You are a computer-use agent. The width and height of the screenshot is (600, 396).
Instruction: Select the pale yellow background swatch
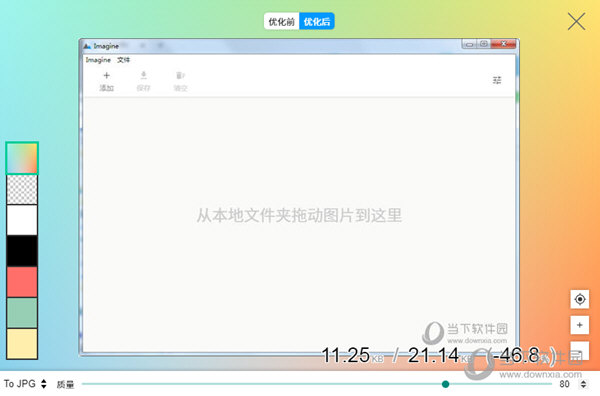click(22, 344)
